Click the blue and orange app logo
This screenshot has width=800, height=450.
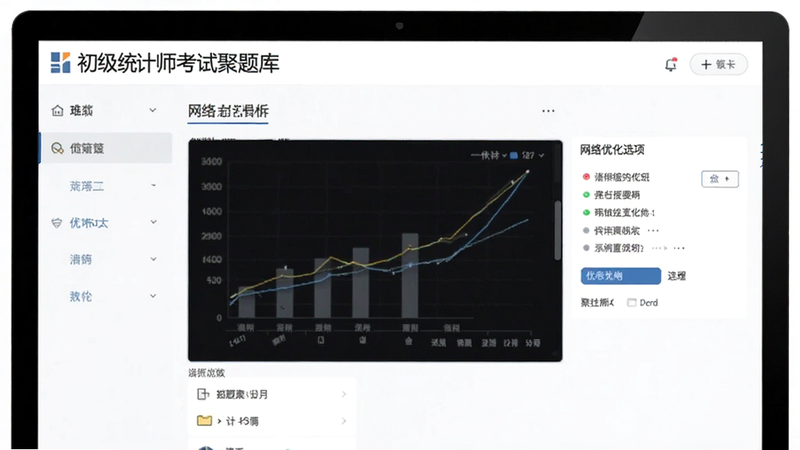tap(60, 62)
